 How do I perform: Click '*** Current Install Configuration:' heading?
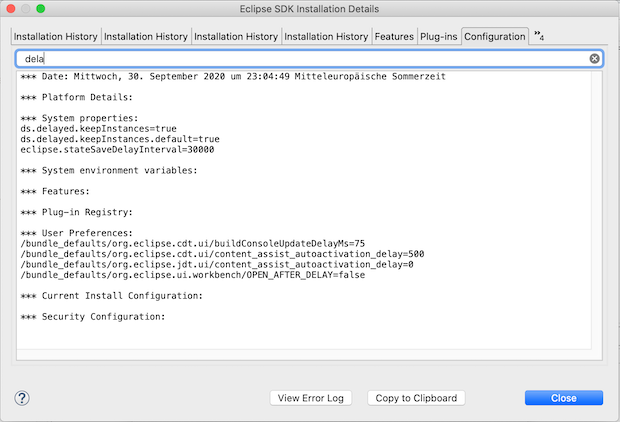tap(112, 296)
